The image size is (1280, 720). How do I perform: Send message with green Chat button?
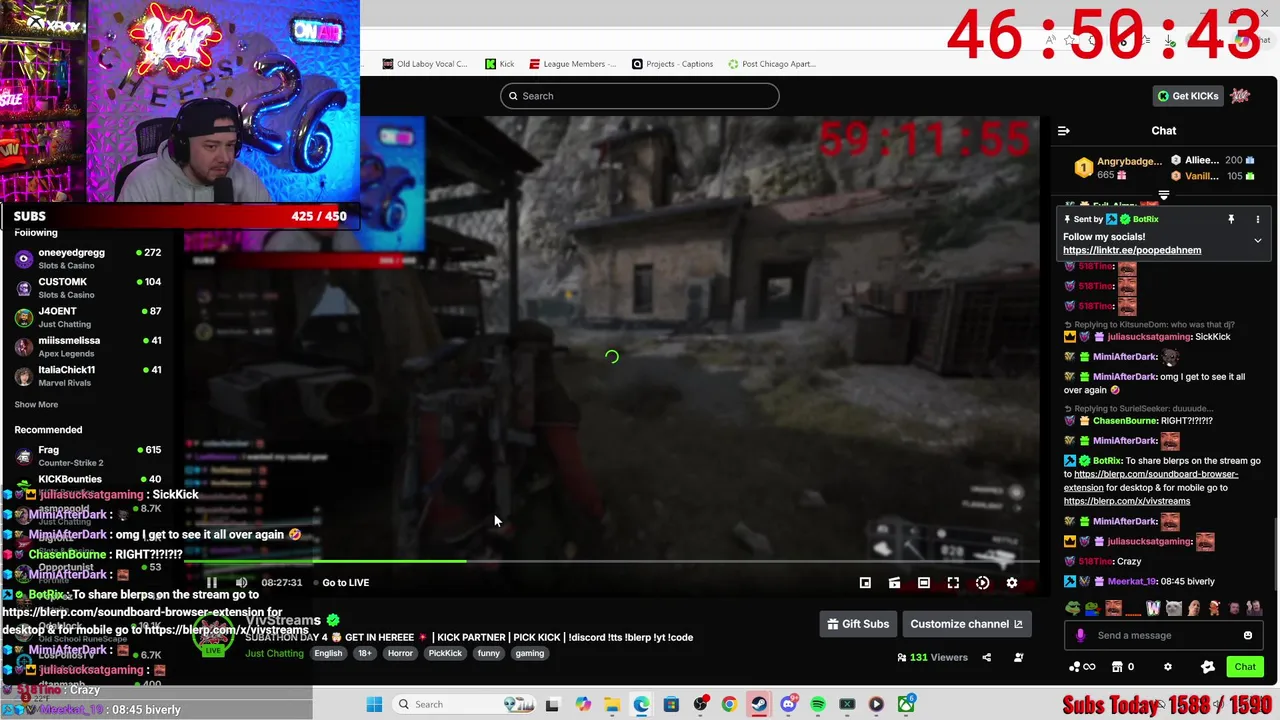coord(1245,667)
